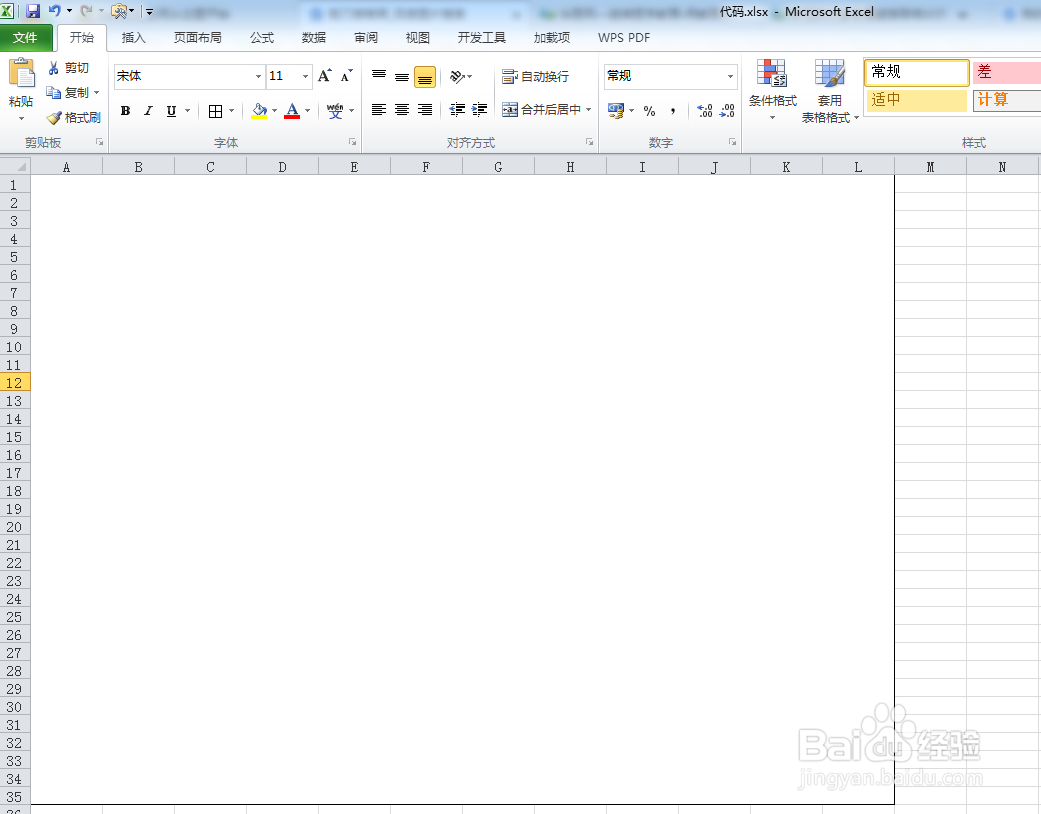
Task: Center text horizontally
Action: click(x=402, y=110)
